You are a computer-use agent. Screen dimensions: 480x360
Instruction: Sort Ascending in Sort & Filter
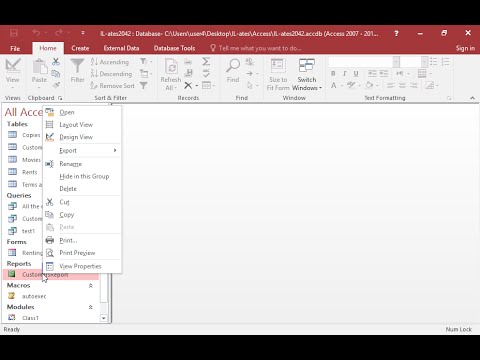pos(110,62)
